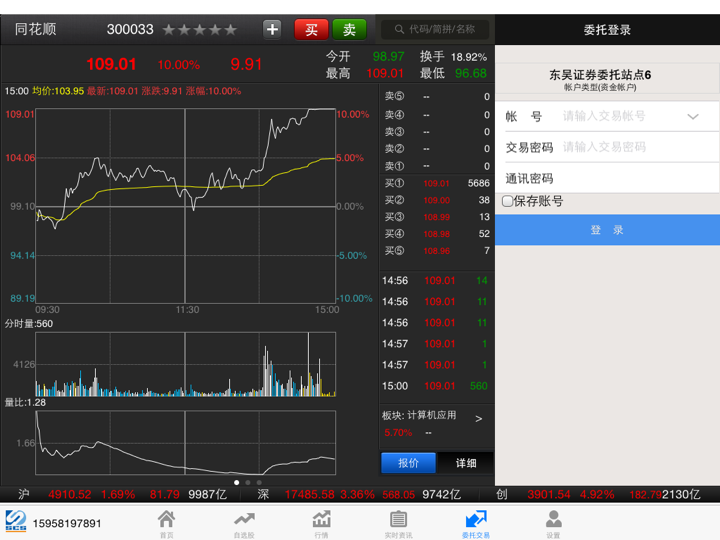Image resolution: width=720 pixels, height=540 pixels.
Task: Expand the 板块 计算机应用 sector arrow
Action: (x=478, y=418)
